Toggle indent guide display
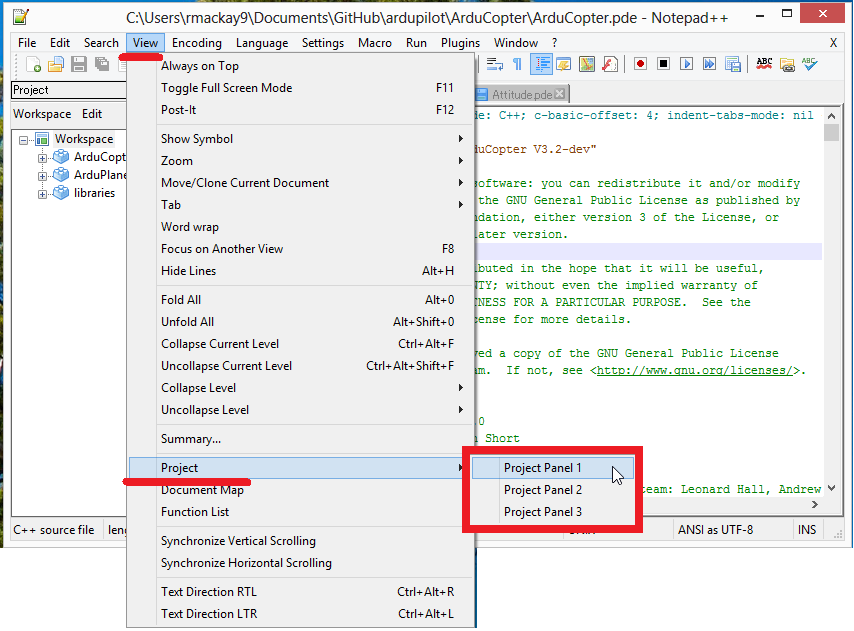Screen dimensions: 854x631 [541, 63]
